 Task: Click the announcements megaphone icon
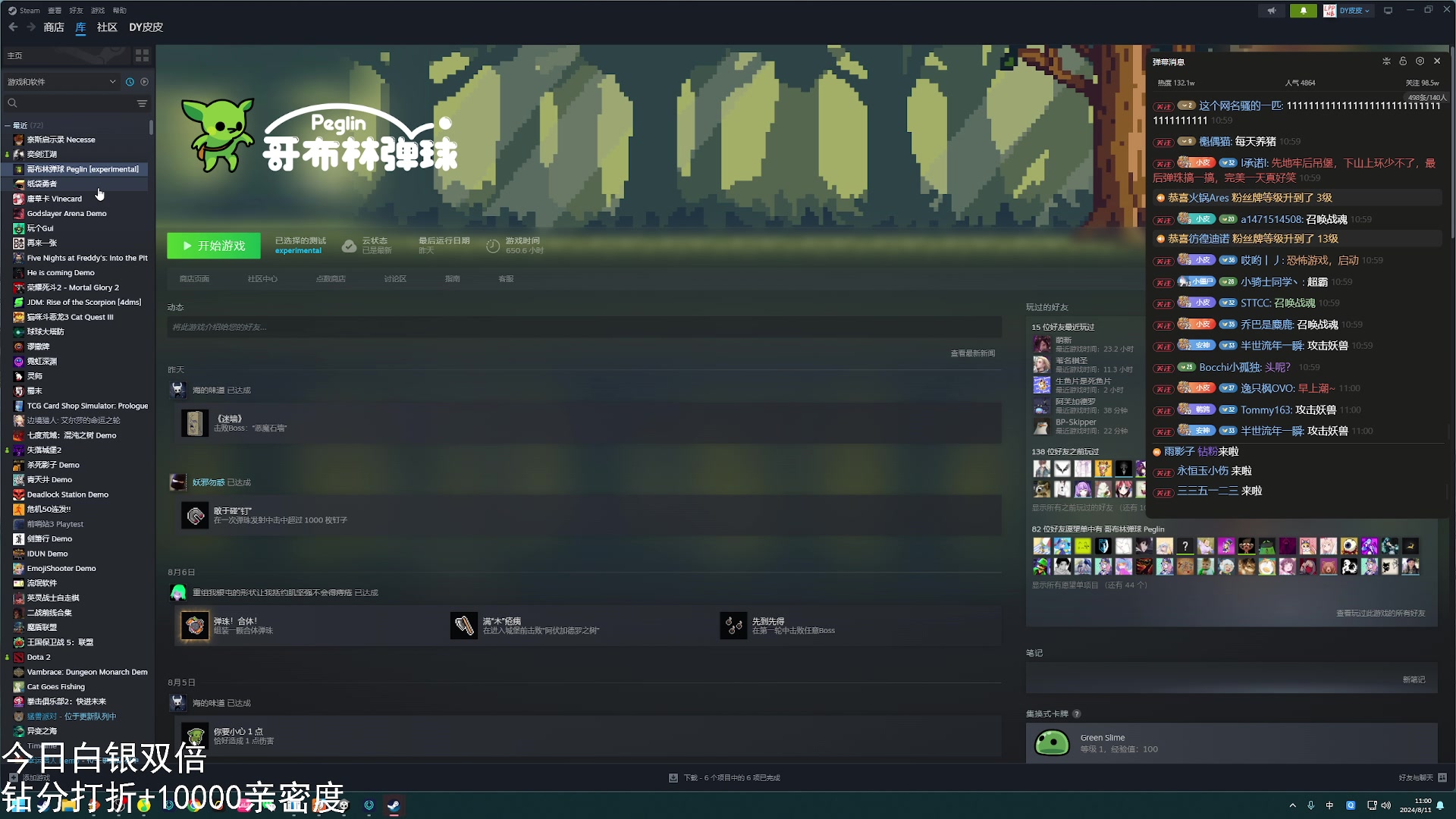tap(1272, 11)
